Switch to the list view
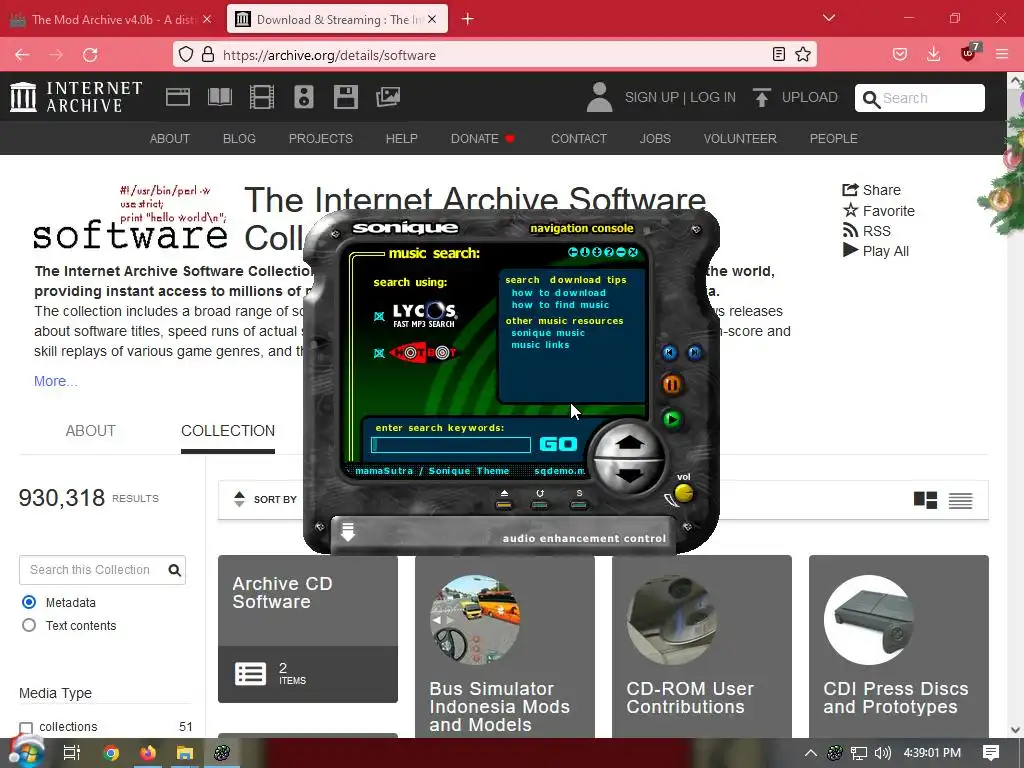Image resolution: width=1024 pixels, height=768 pixels. [x=960, y=500]
